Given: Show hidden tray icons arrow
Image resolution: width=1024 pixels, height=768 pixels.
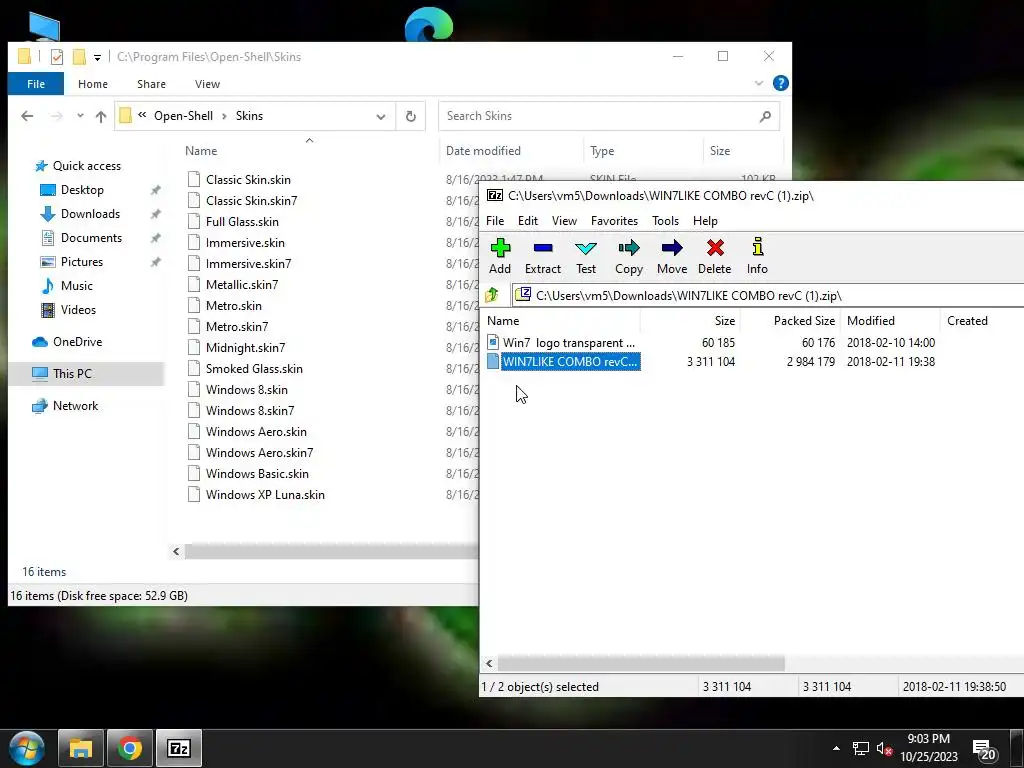Looking at the screenshot, I should [837, 748].
